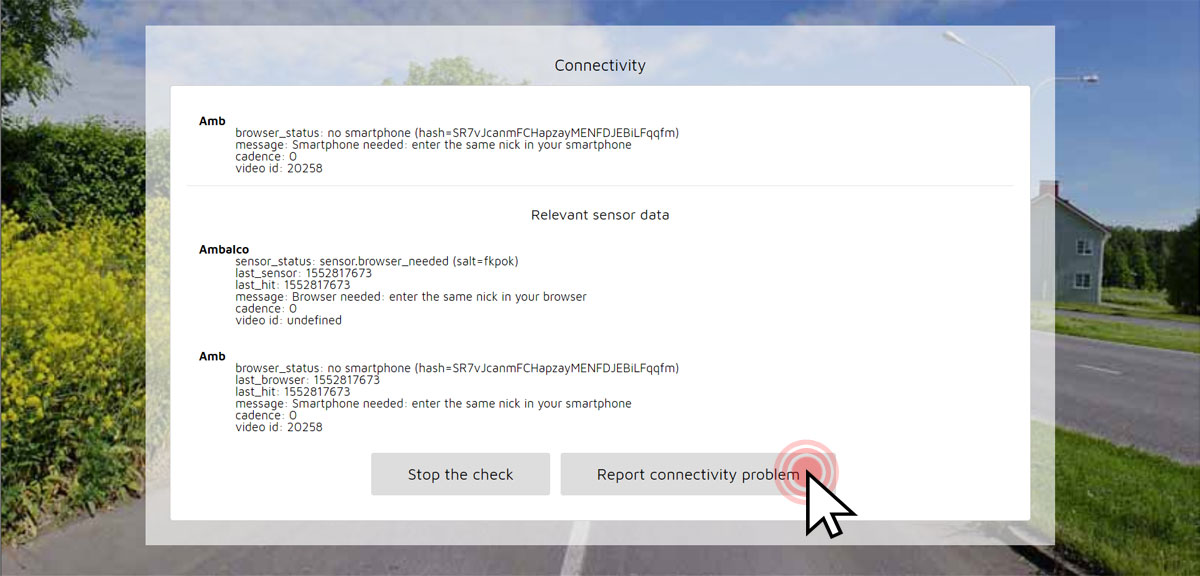This screenshot has width=1200, height=576.
Task: Click the Amb name directly below Connectivity heading
Action: (212, 120)
